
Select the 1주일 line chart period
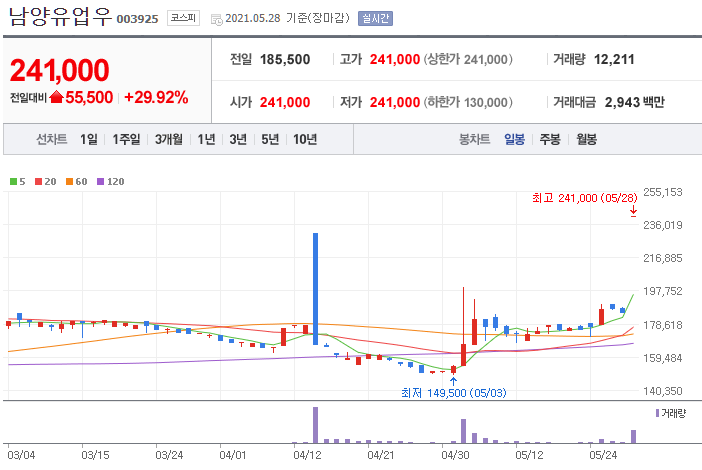coord(126,139)
